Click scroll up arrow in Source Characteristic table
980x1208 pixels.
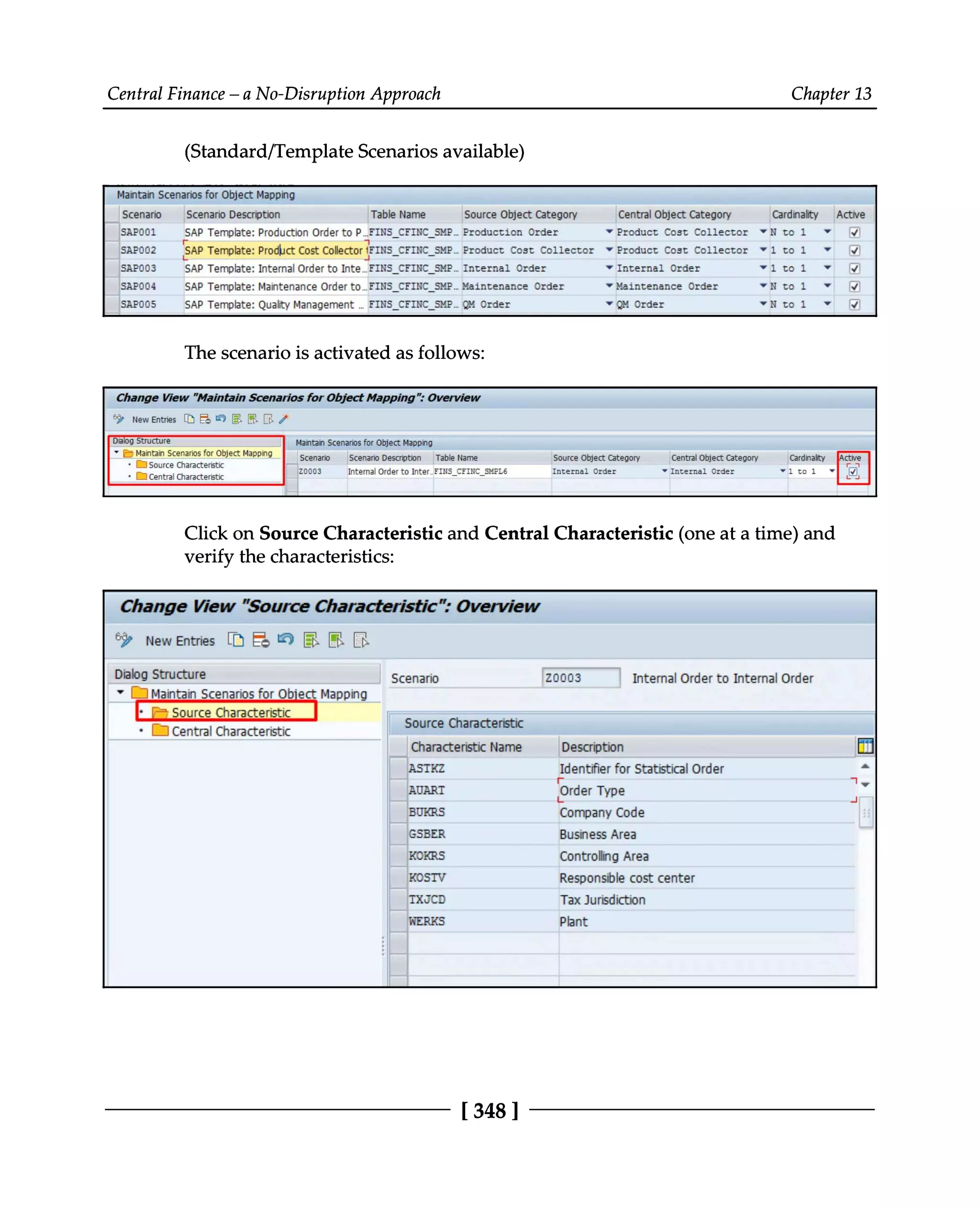pyautogui.click(x=865, y=766)
